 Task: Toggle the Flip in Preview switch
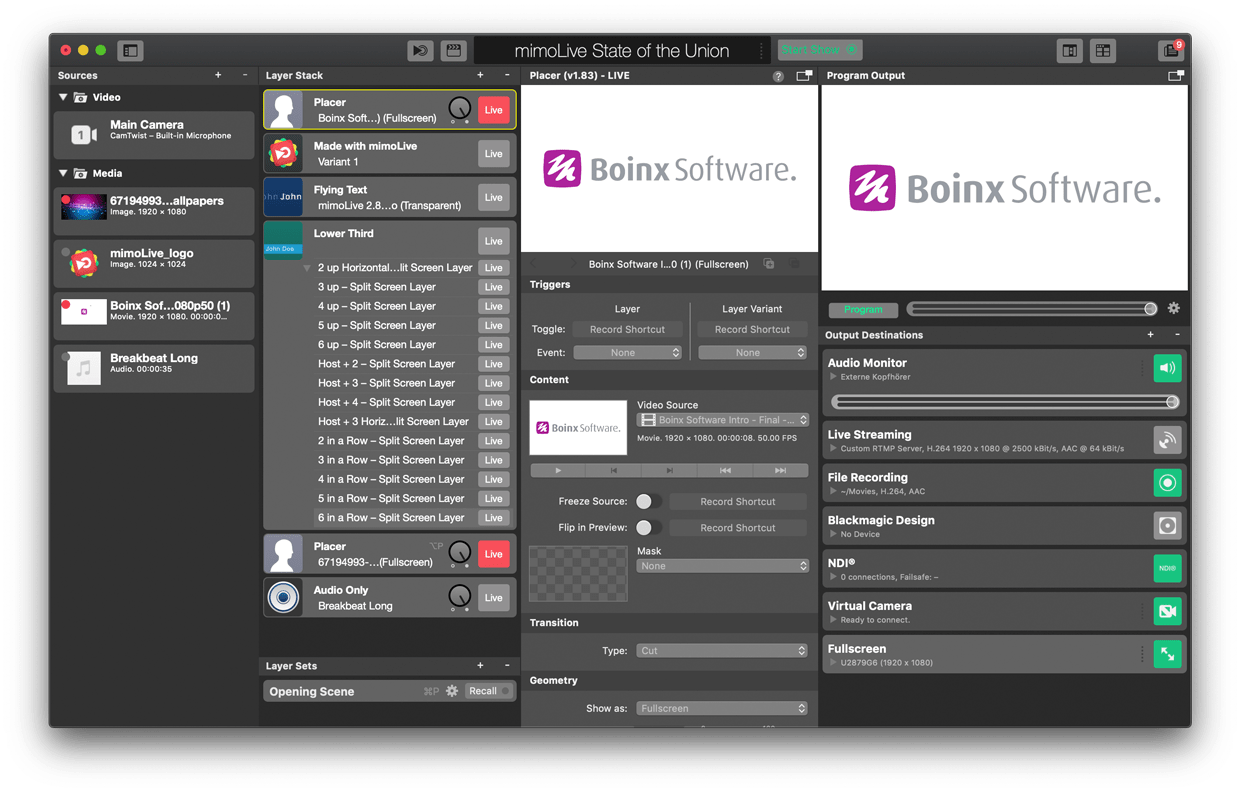click(x=647, y=528)
